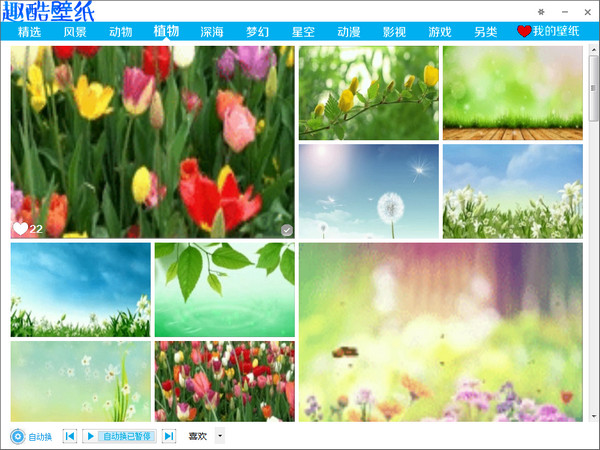Screen dimensions: 600x450
Task: Open the settings gear in title bar
Action: (x=541, y=12)
